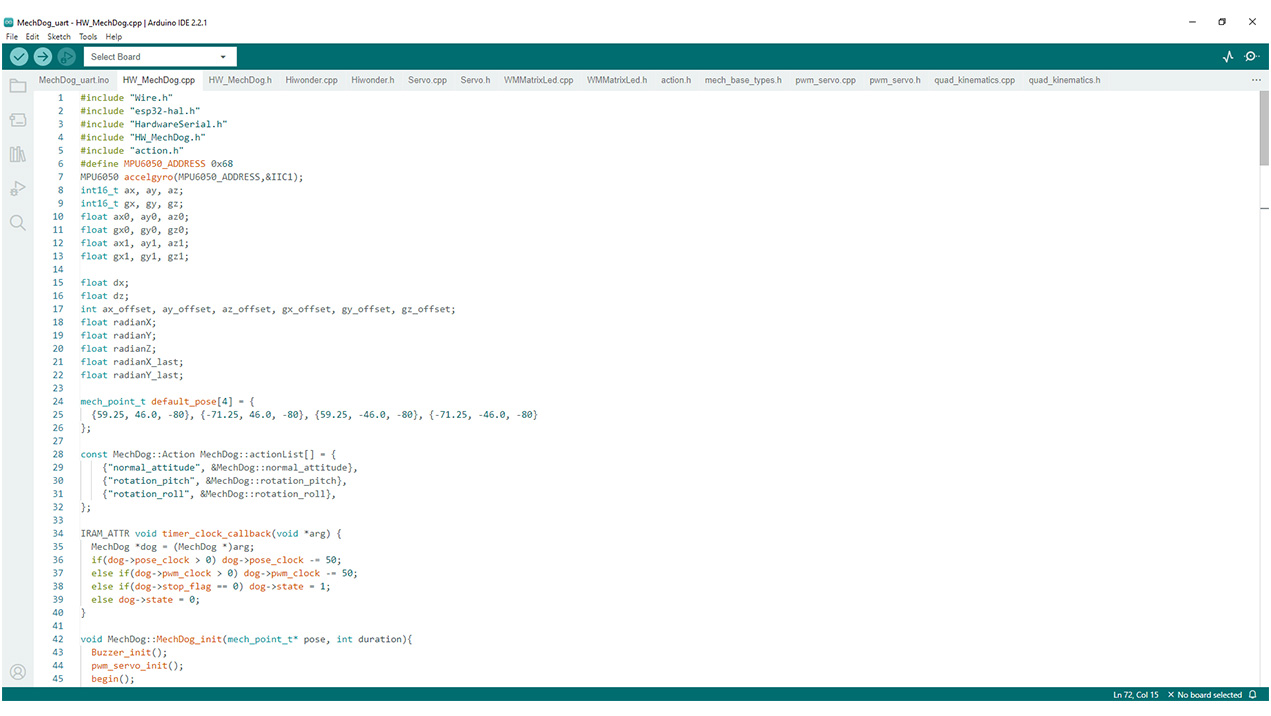Open the Sketchbook folder sidebar icon
Viewport: 1271px width, 716px height.
[x=18, y=86]
